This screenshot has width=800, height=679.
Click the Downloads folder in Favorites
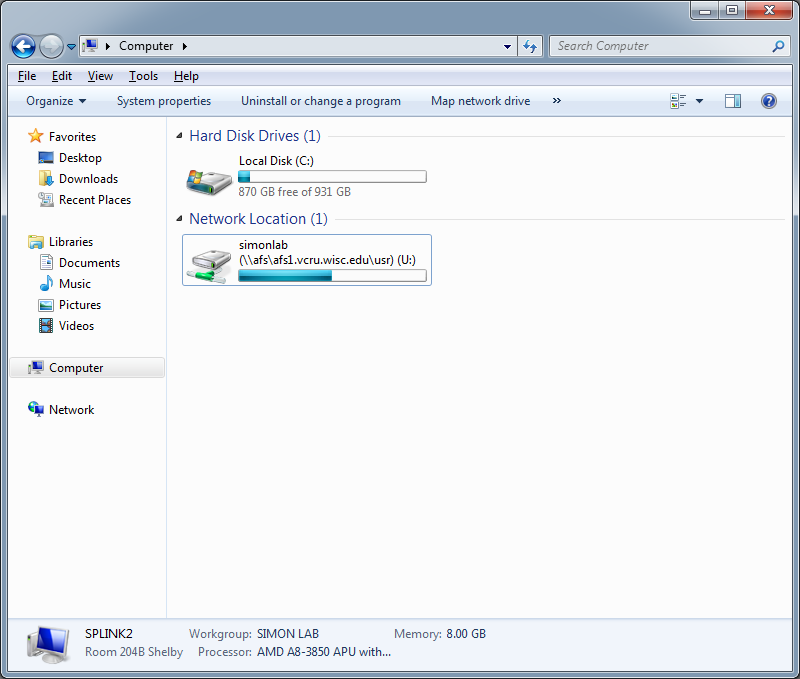(88, 179)
